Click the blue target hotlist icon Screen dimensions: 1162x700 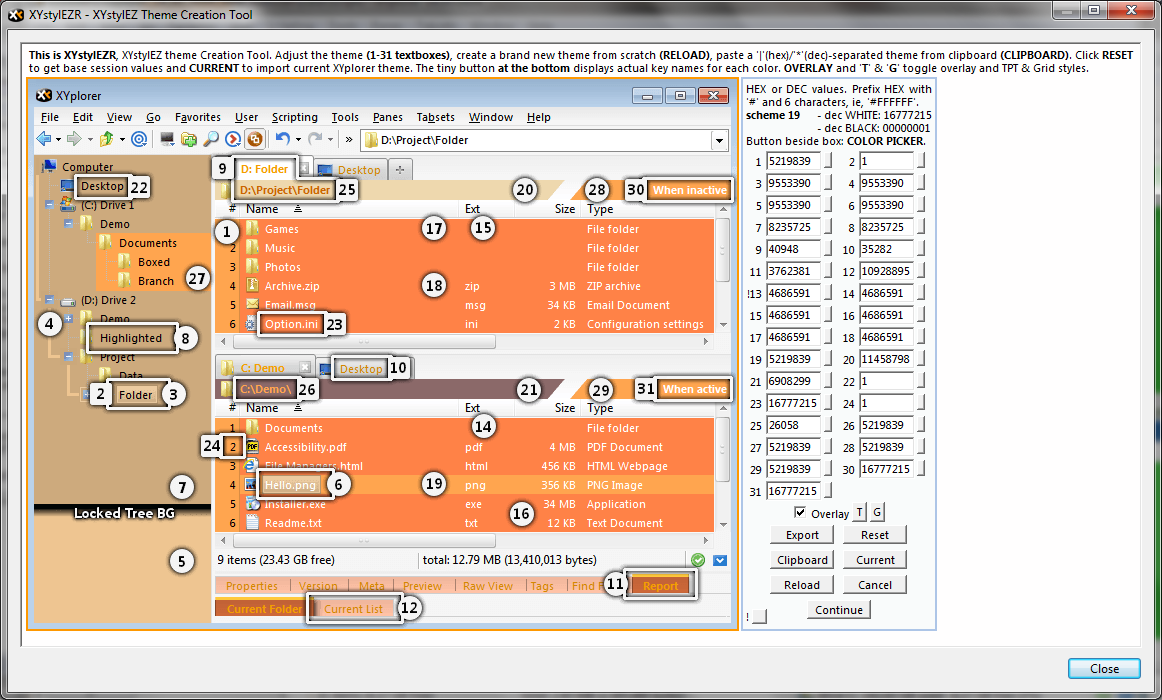(139, 139)
